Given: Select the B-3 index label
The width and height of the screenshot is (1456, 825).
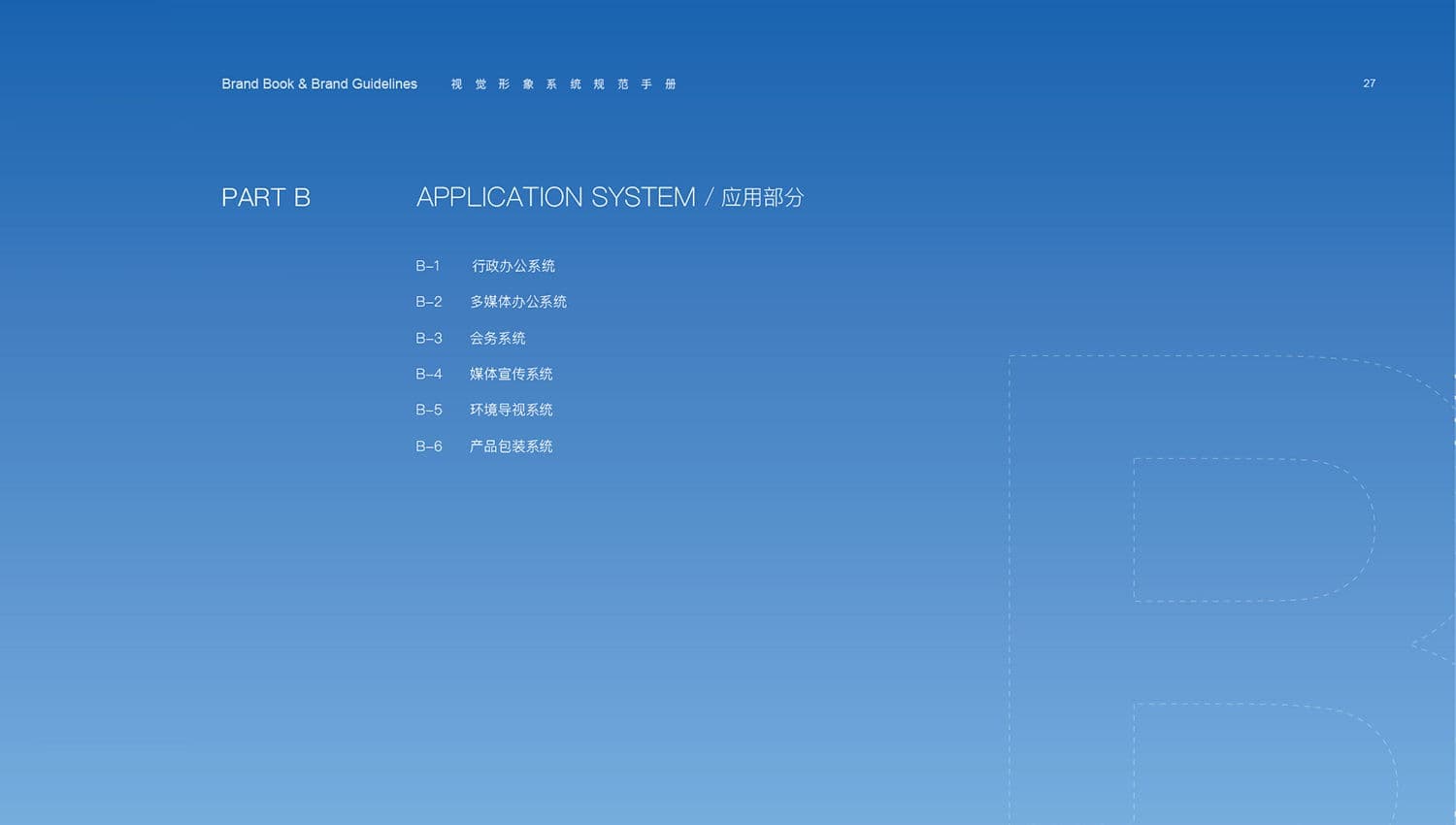Looking at the screenshot, I should tap(428, 338).
